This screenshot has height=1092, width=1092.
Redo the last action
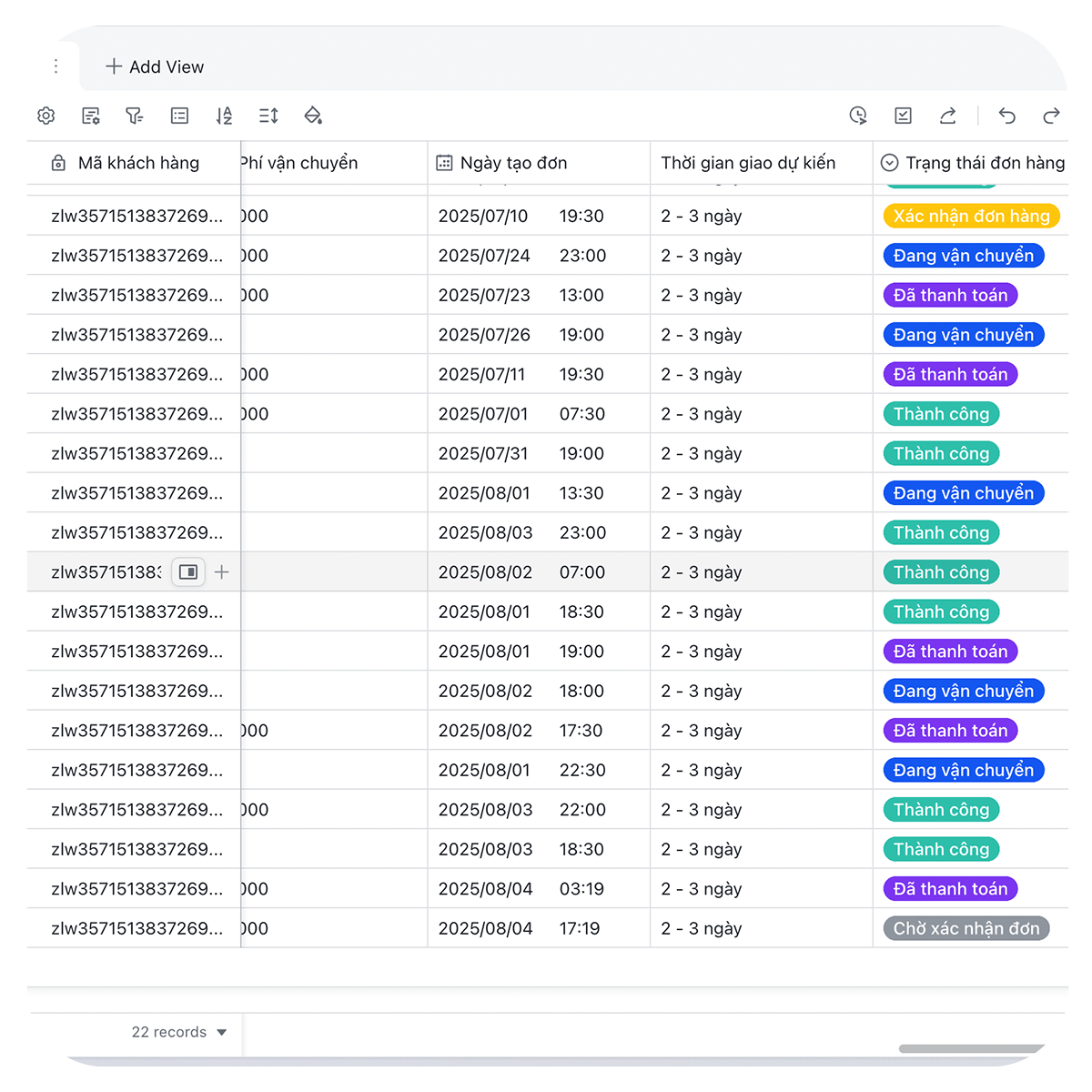1051,116
